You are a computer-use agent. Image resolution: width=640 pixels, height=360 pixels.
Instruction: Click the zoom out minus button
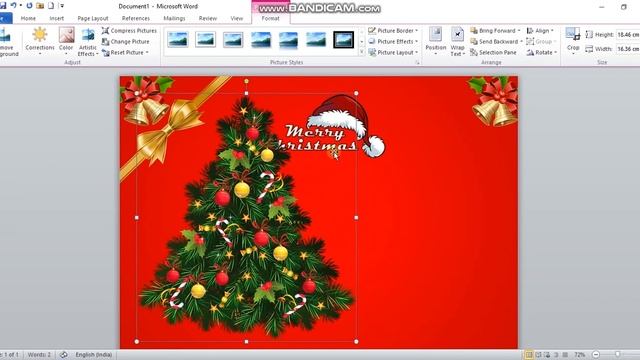(596, 355)
